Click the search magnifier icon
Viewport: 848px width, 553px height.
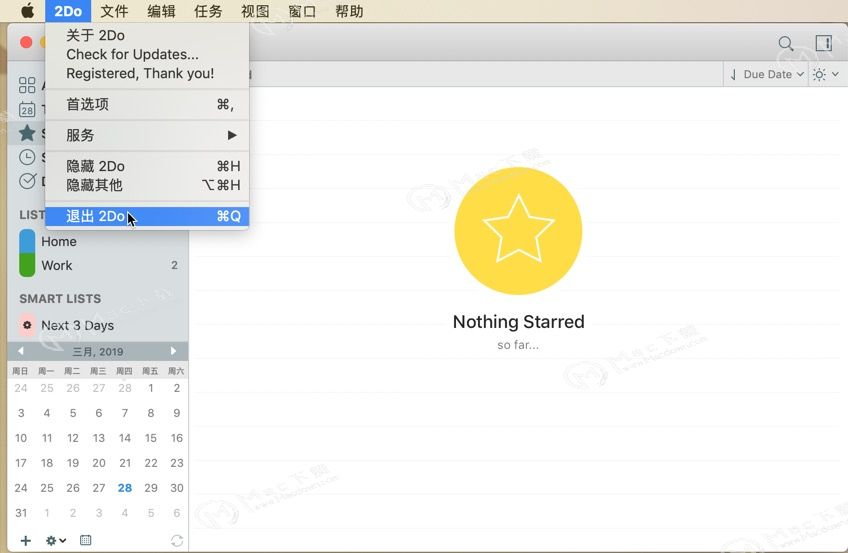pyautogui.click(x=786, y=43)
